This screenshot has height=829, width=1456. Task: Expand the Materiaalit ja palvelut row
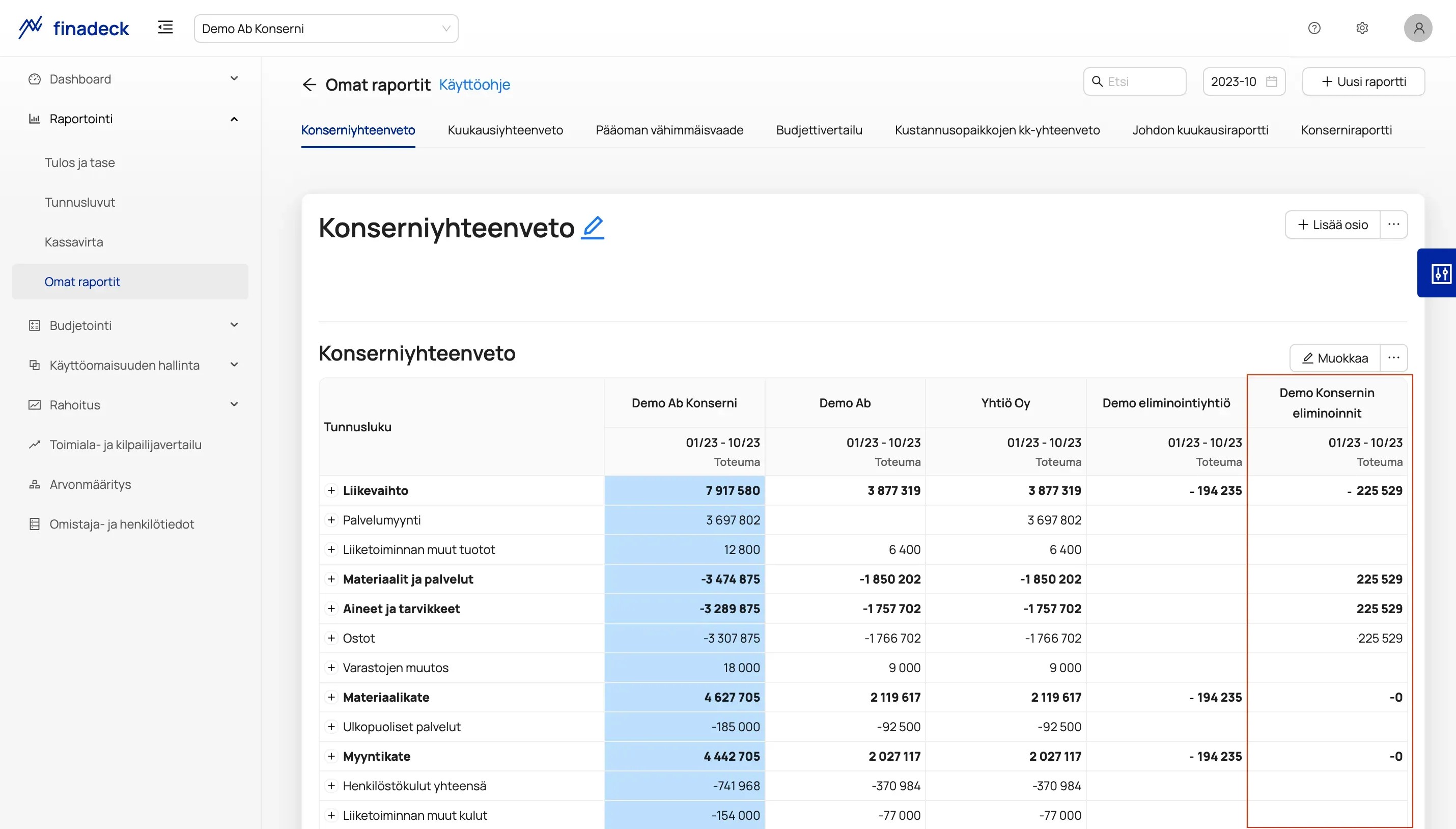coord(331,579)
